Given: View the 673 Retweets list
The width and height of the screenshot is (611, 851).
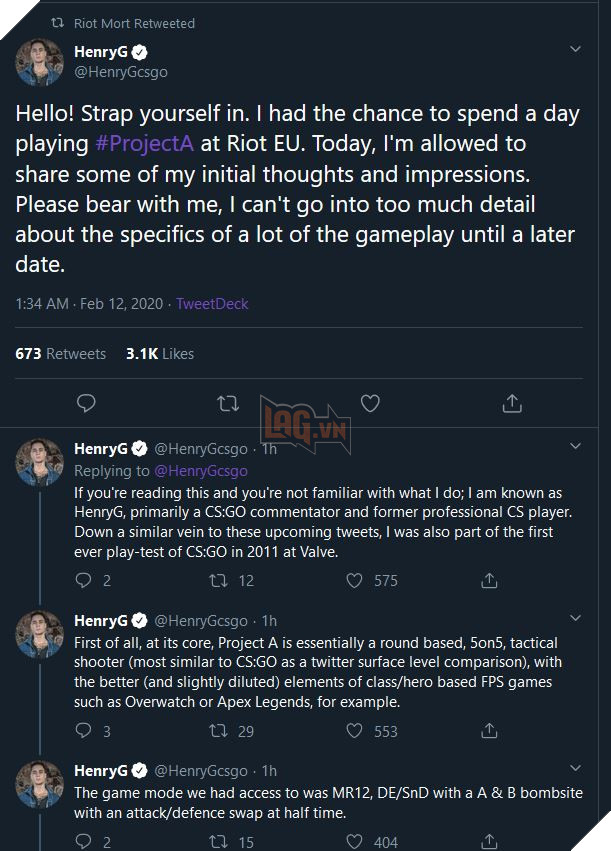Looking at the screenshot, I should tap(61, 353).
